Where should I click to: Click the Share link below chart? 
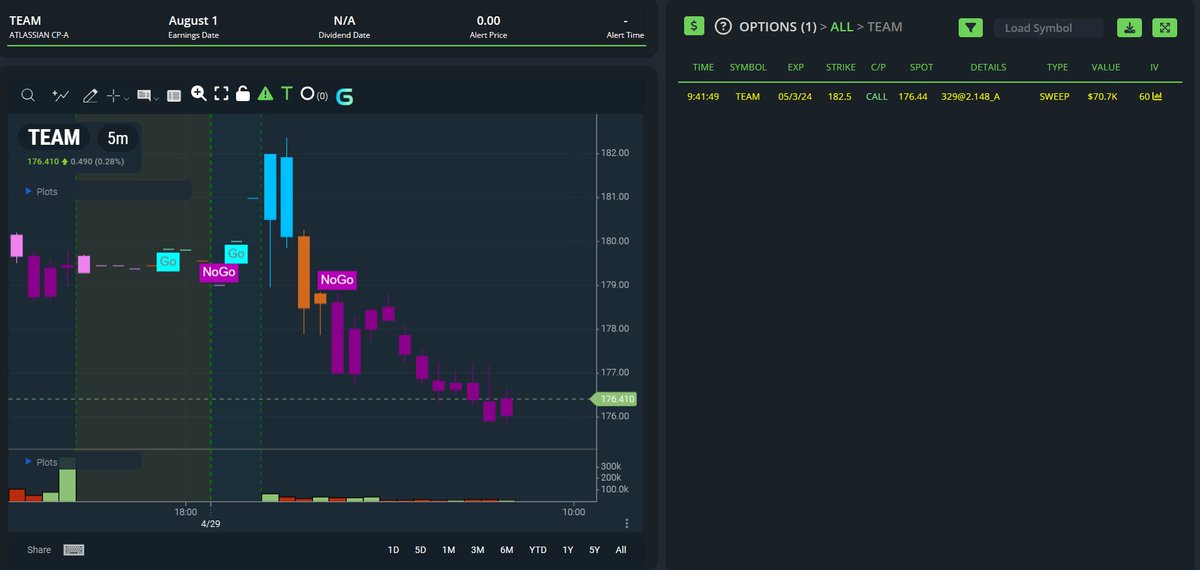[39, 550]
